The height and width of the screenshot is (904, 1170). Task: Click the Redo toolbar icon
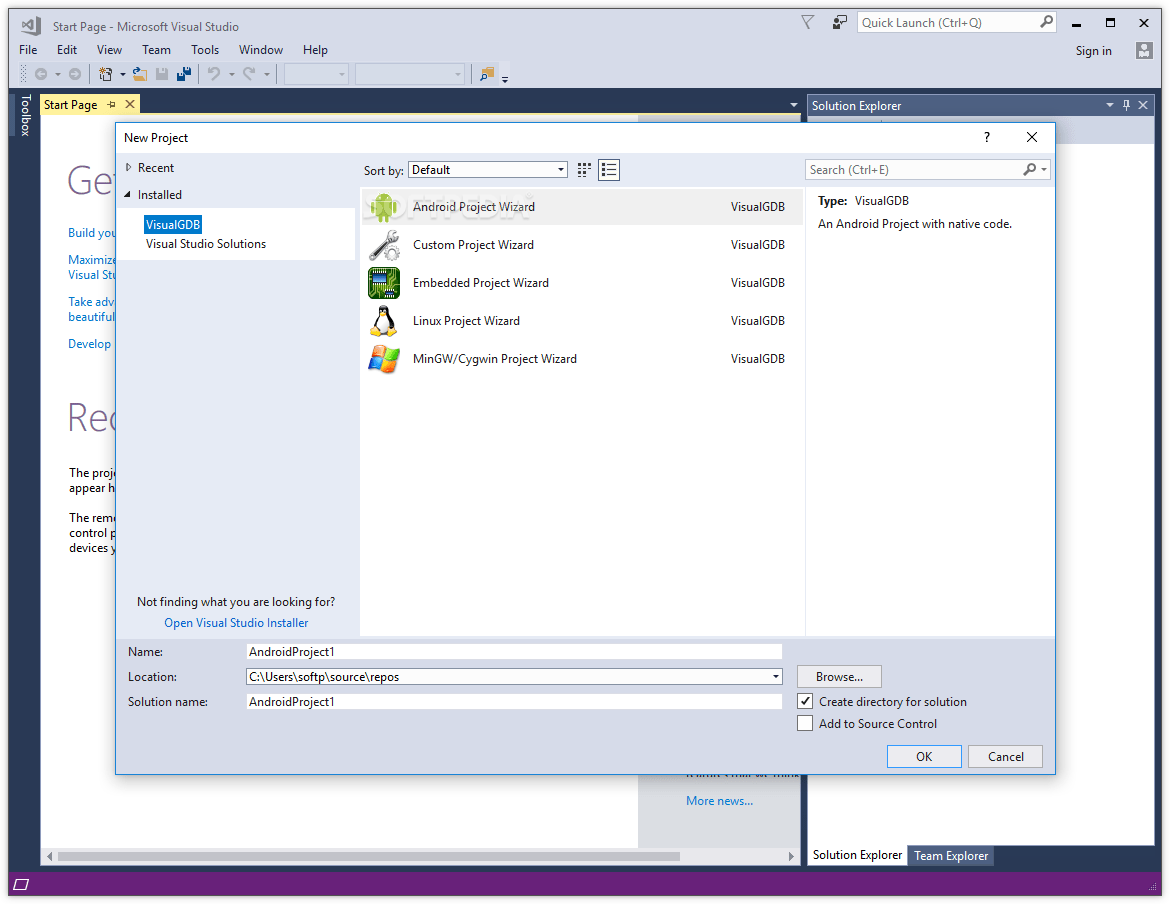pyautogui.click(x=249, y=74)
